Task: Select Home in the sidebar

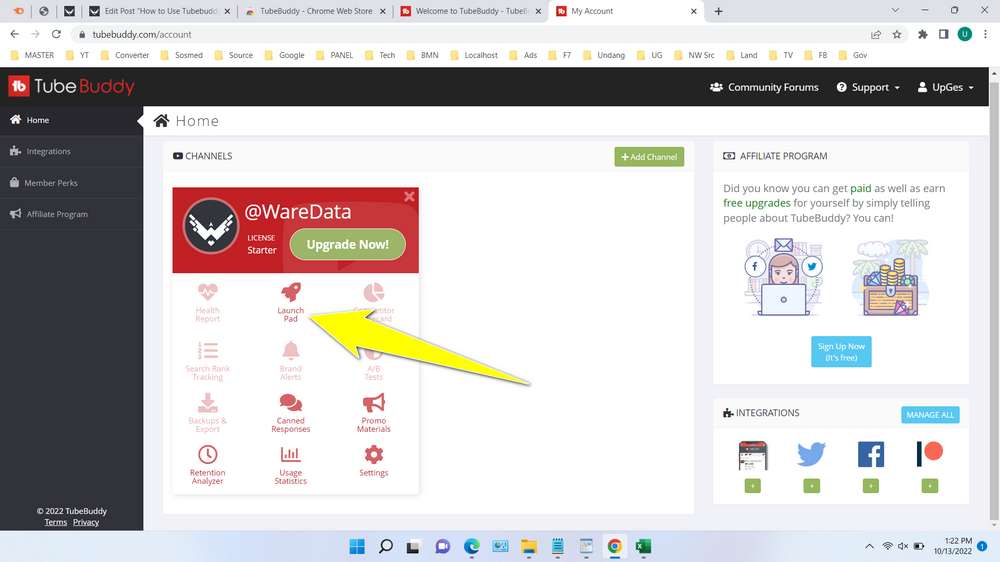Action: click(x=71, y=120)
